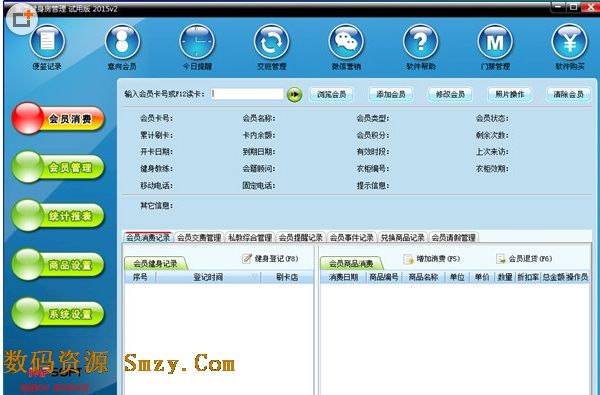Open the 微信营销 WeChat marketing icon
This screenshot has height=395, width=600.
pyautogui.click(x=346, y=42)
